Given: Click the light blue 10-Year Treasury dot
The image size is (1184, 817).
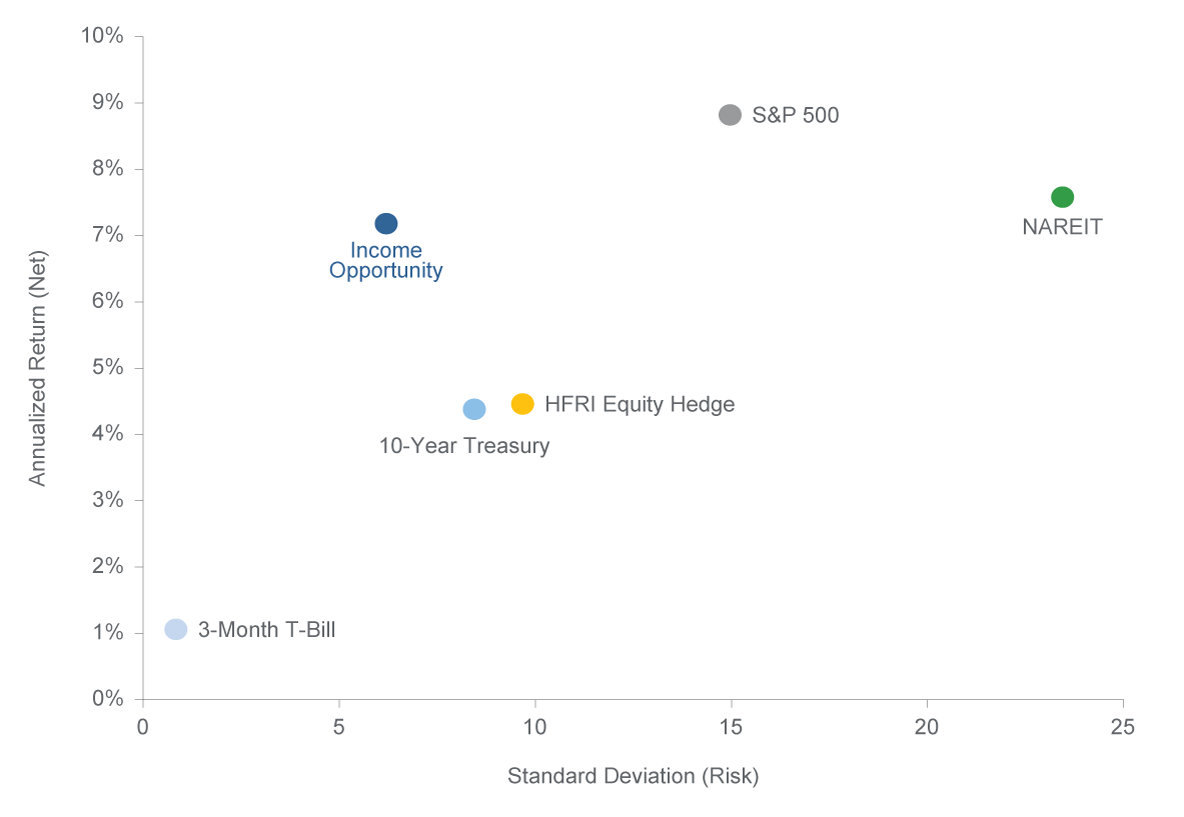Looking at the screenshot, I should coord(474,409).
